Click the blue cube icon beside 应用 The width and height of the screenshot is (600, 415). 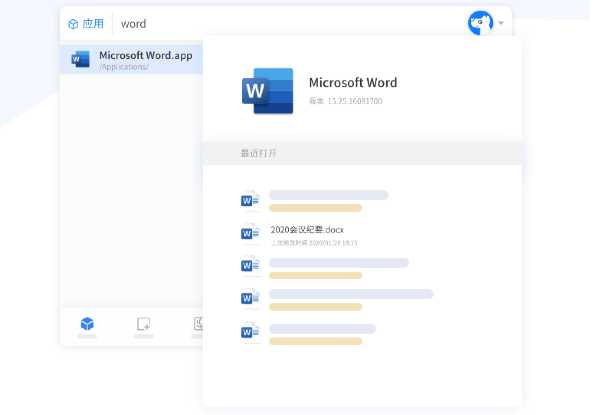tap(73, 24)
